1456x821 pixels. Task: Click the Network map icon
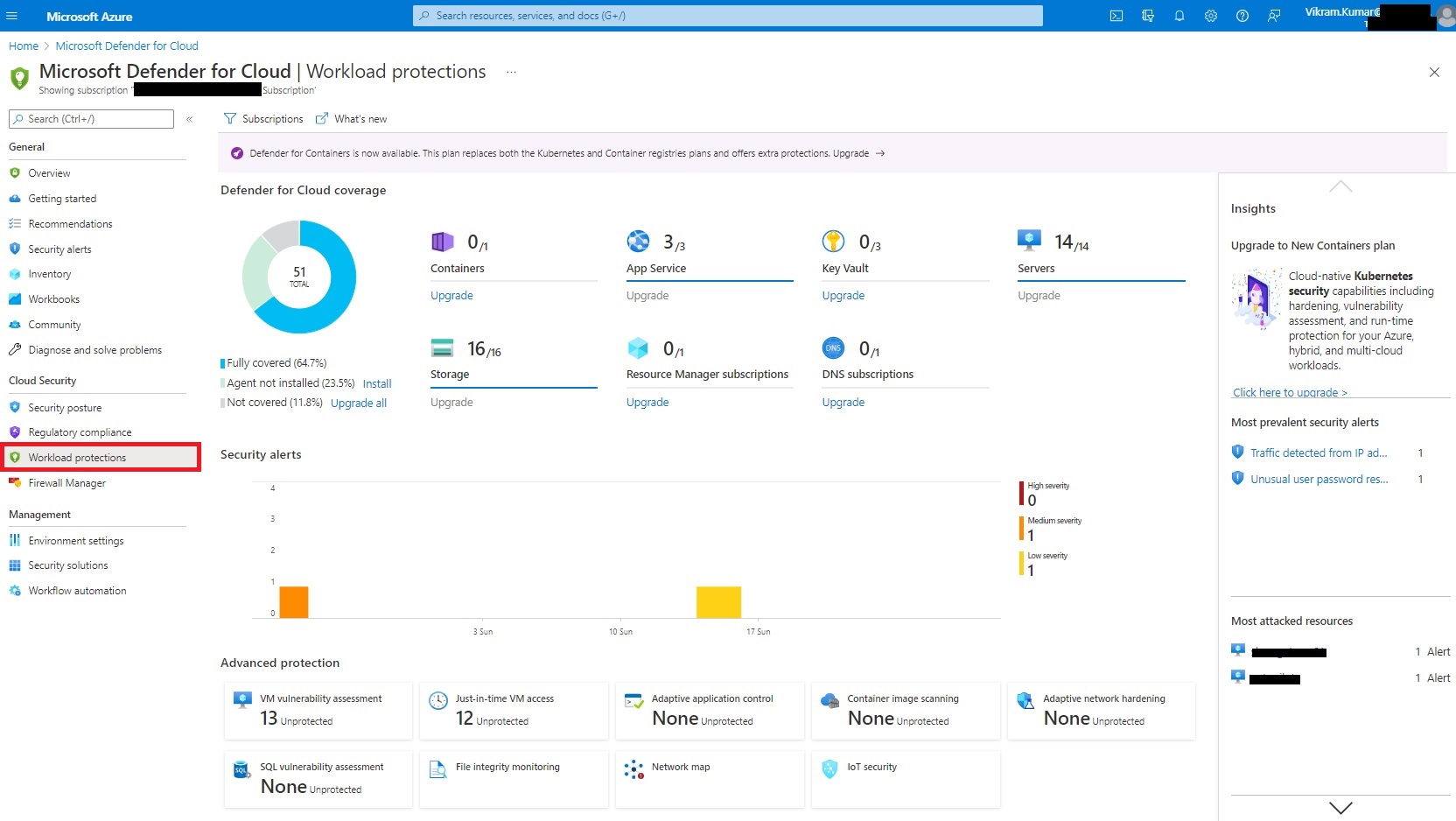click(634, 769)
